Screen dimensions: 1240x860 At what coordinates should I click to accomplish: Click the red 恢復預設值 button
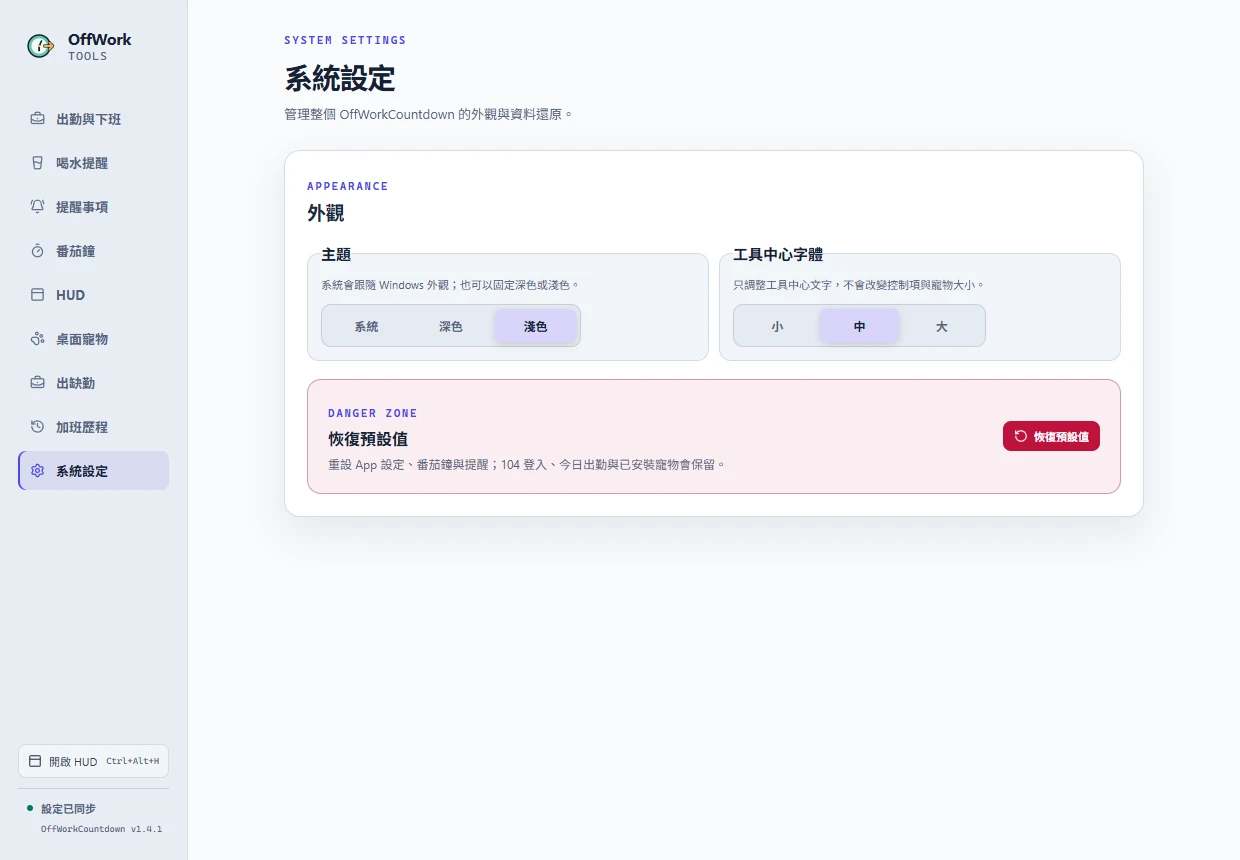point(1051,436)
